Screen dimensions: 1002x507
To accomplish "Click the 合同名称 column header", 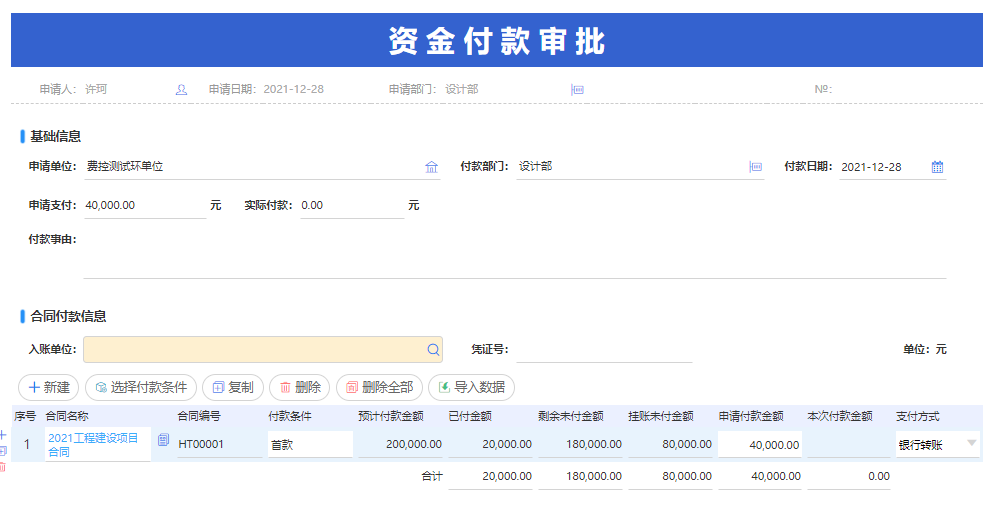I will point(67,416).
